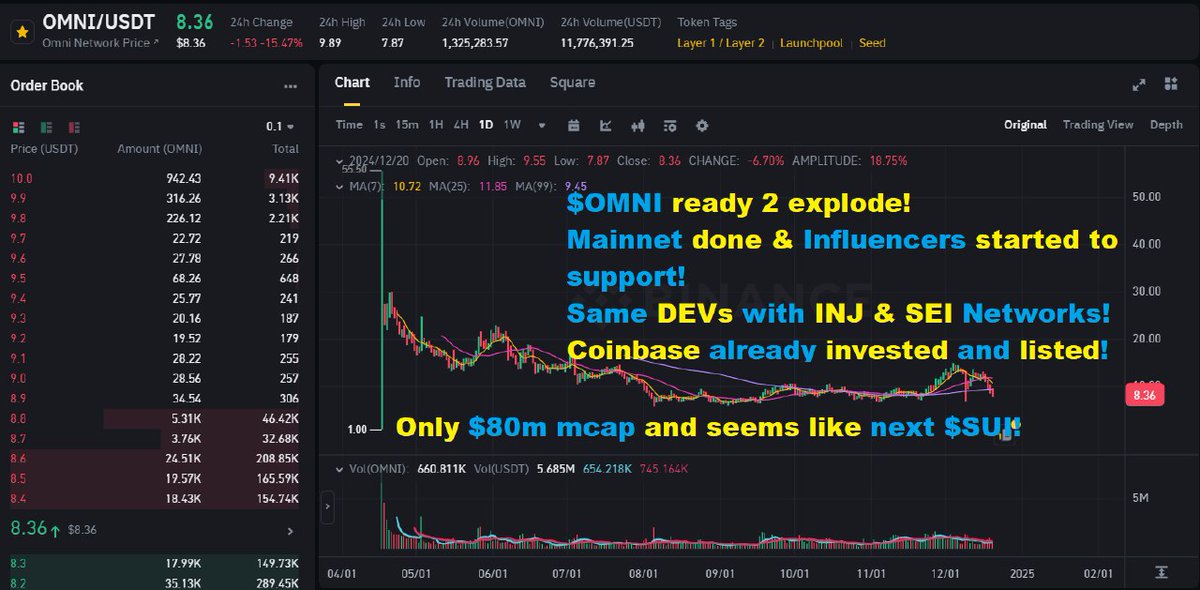The image size is (1200, 590).
Task: Select the 1W chart interval
Action: tap(512, 125)
